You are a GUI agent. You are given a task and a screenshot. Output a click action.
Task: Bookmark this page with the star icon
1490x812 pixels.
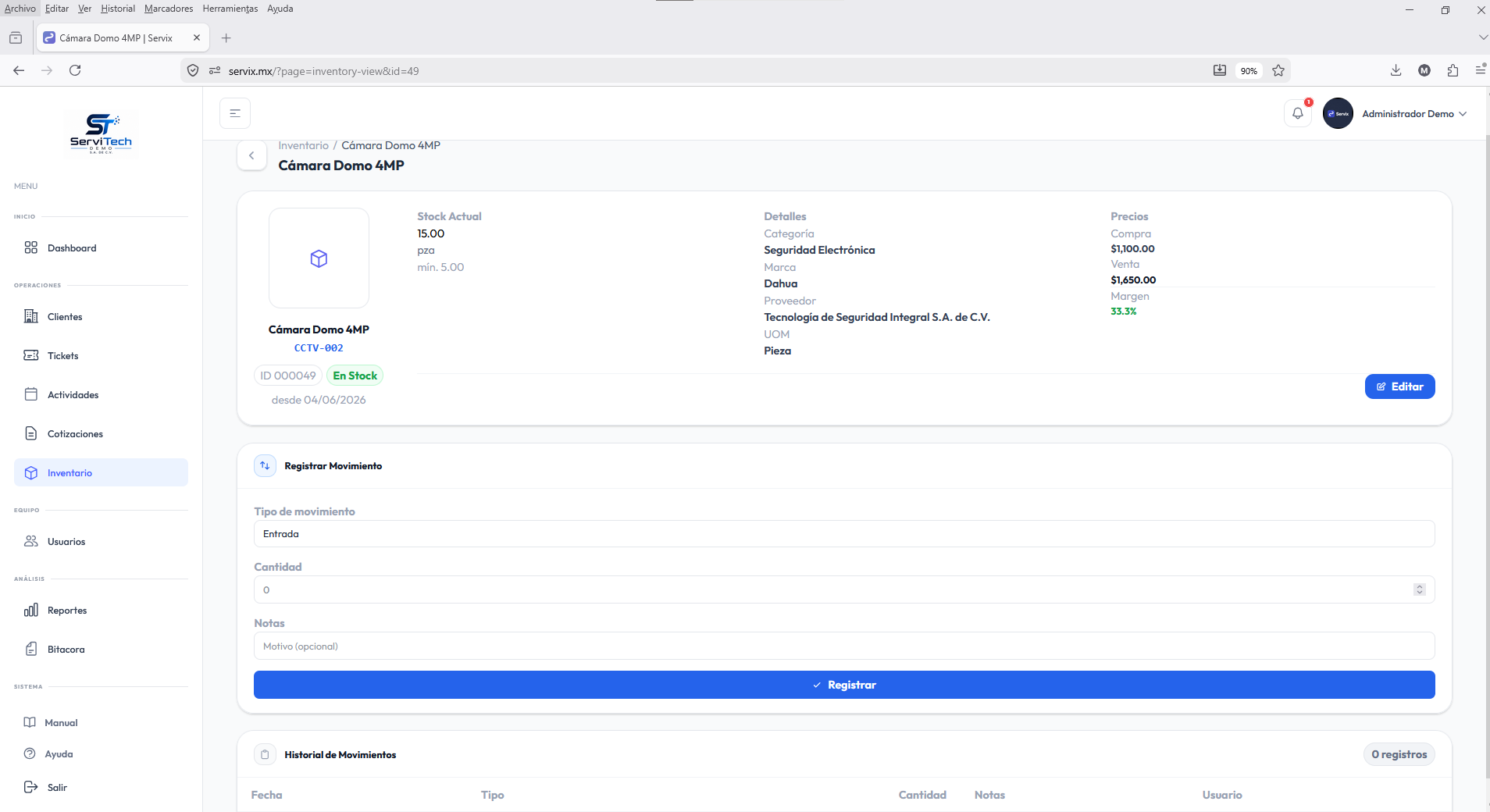(x=1278, y=70)
